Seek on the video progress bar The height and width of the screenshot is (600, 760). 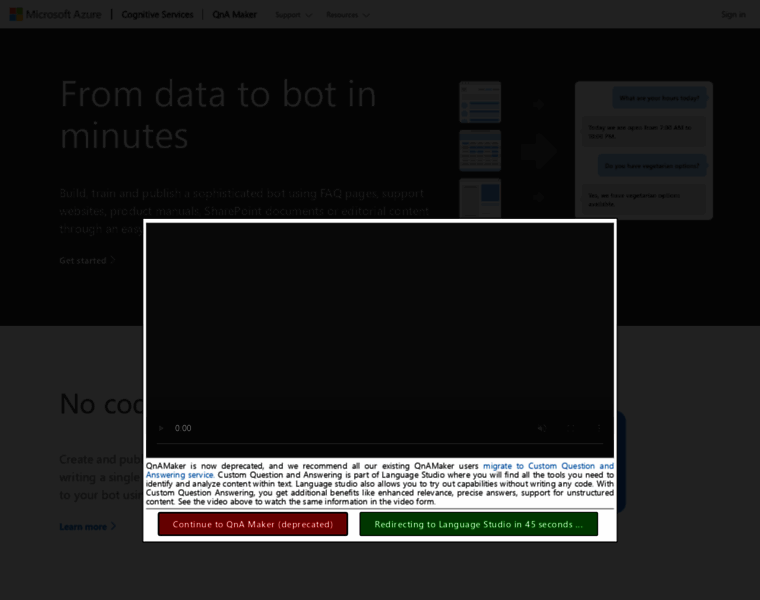(x=380, y=443)
